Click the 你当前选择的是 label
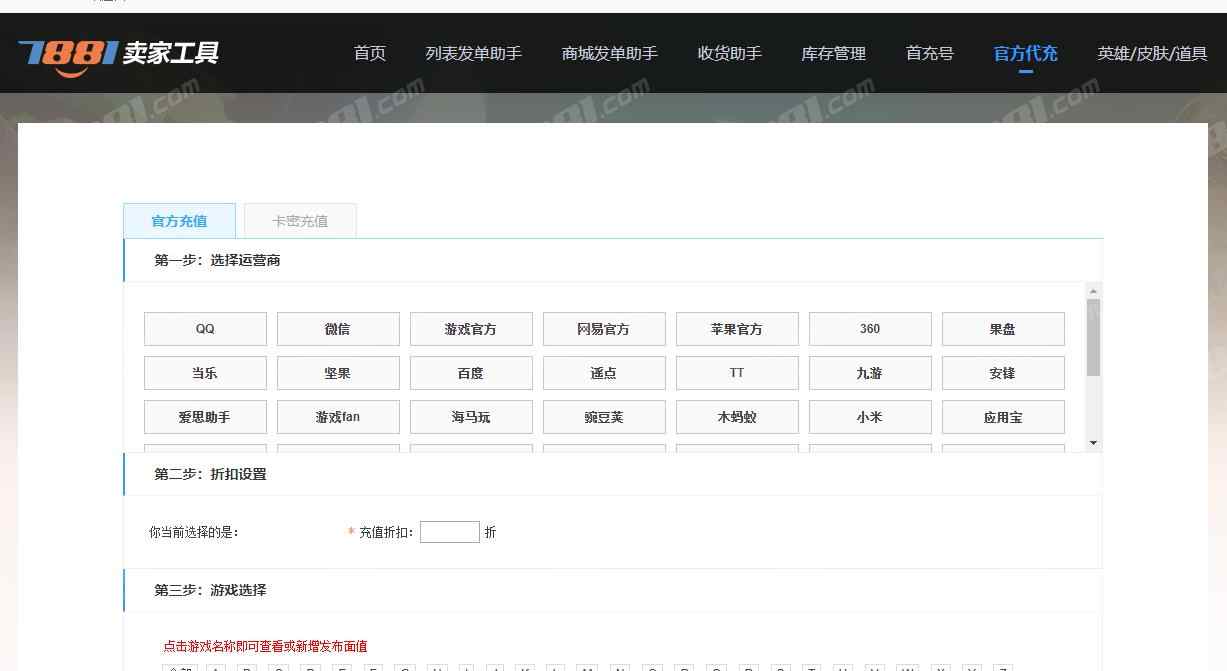Screen dimensions: 1227x671 (194, 532)
